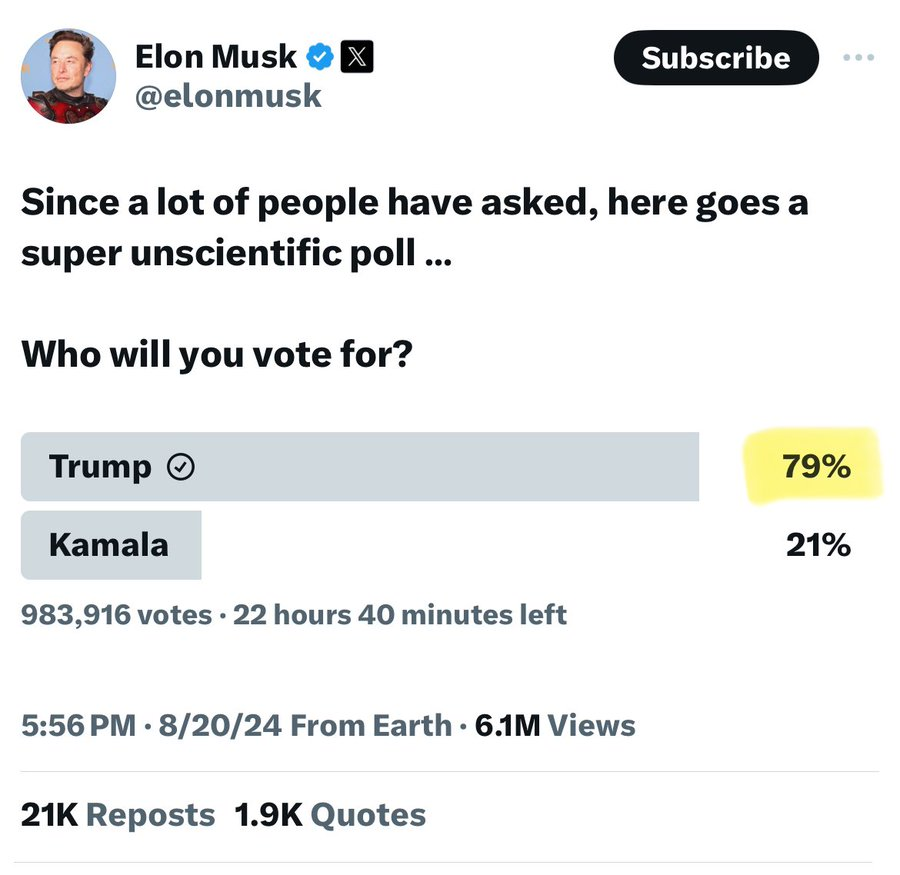Select the Trump poll option bar
The height and width of the screenshot is (875, 900).
pyautogui.click(x=360, y=467)
